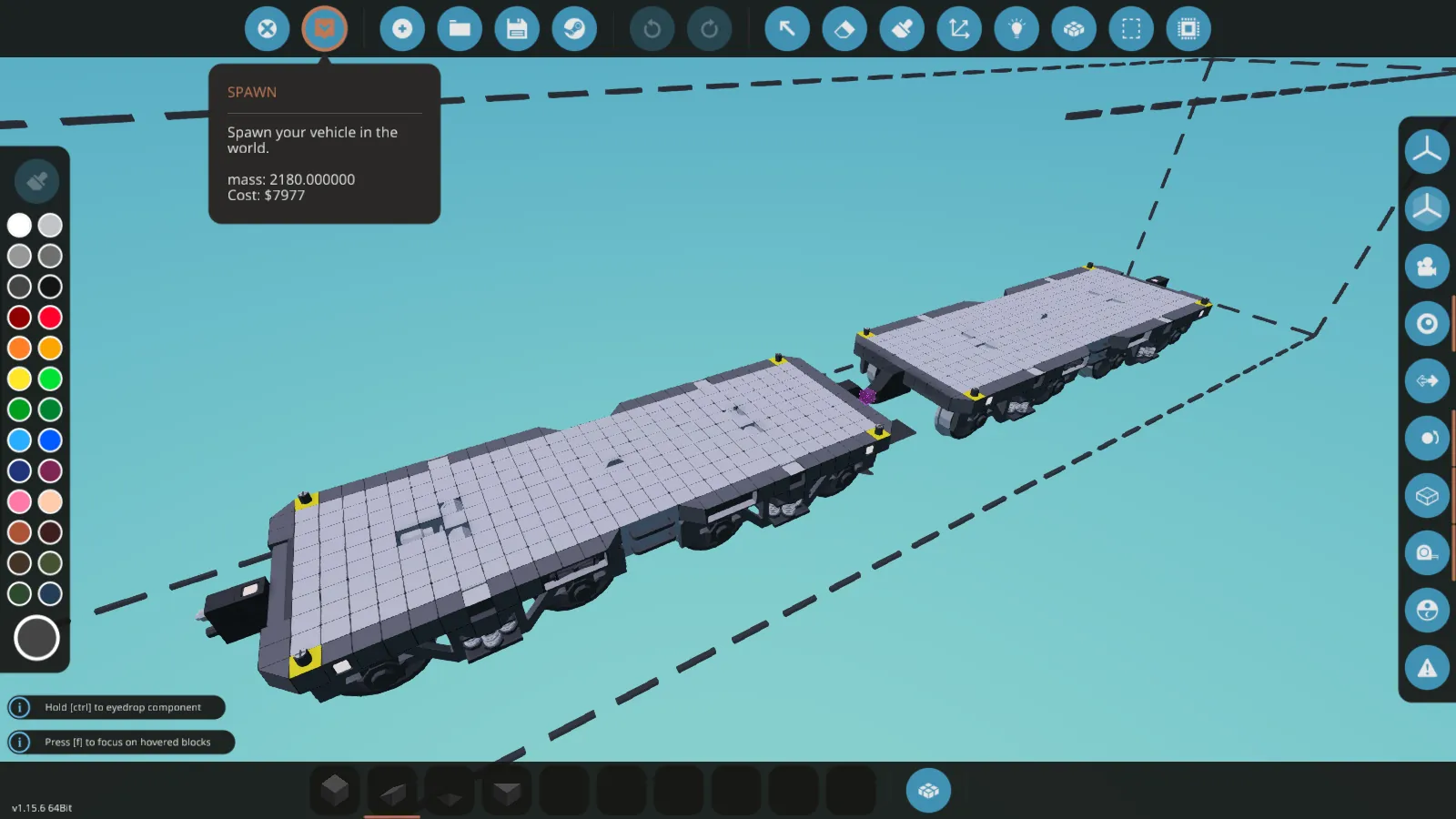Select the paint brush tool in top toolbar
The height and width of the screenshot is (819, 1456).
902,29
